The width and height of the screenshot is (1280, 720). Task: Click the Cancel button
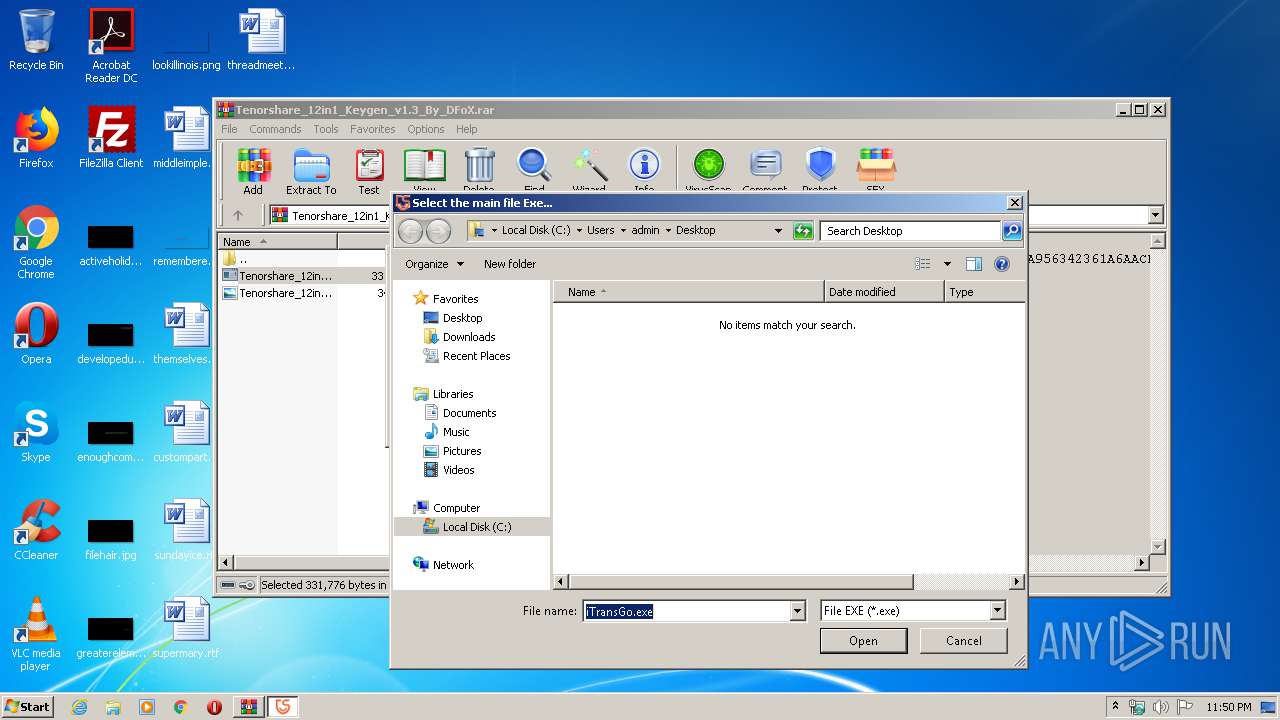(x=963, y=641)
